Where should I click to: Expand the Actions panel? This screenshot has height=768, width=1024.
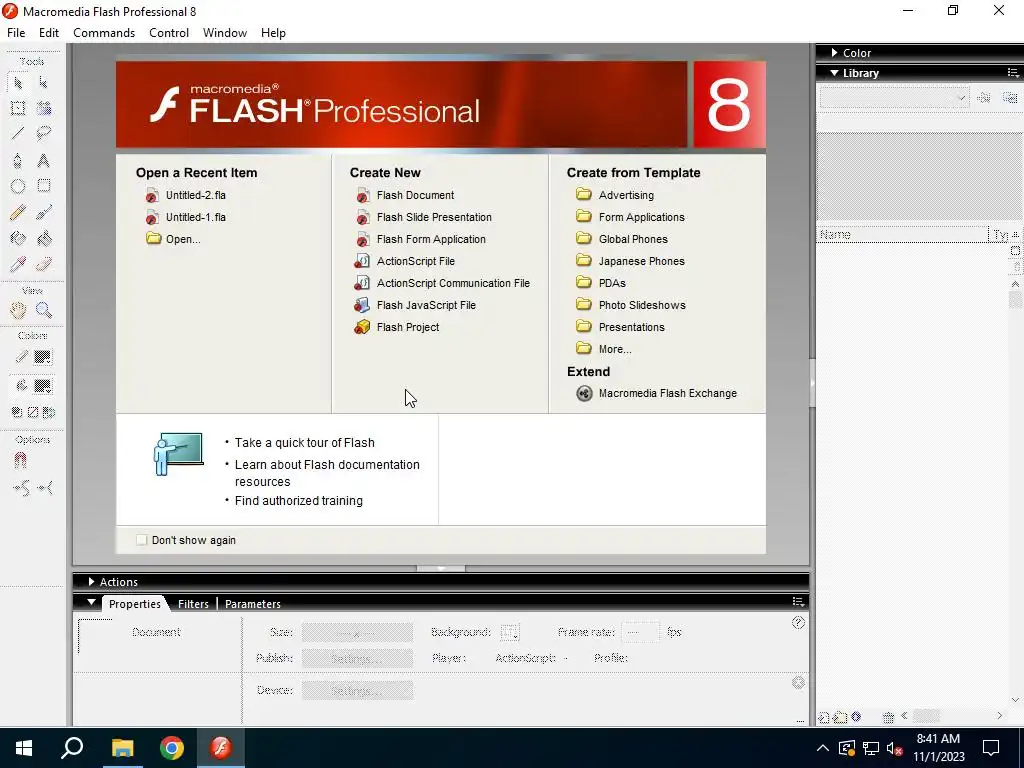[x=91, y=581]
